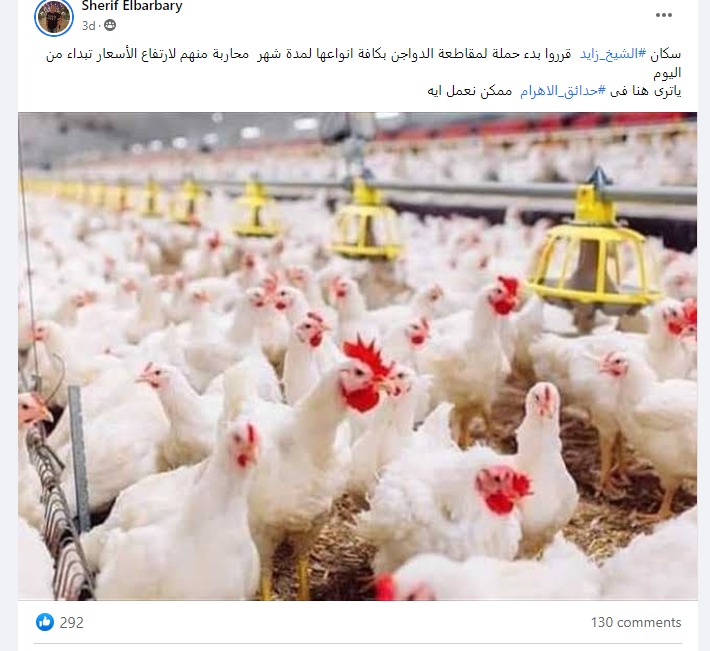Click the blue Like reaction icon

44,622
